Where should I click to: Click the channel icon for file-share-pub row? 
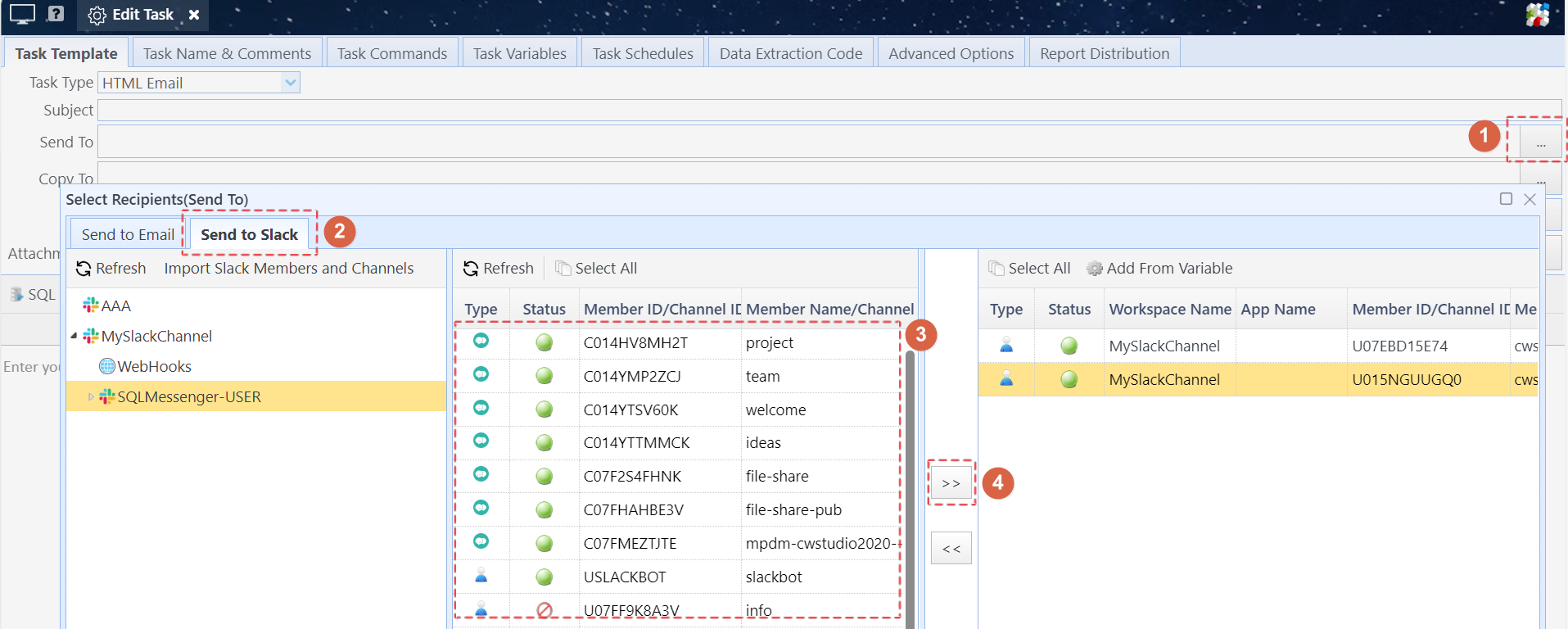tap(481, 508)
